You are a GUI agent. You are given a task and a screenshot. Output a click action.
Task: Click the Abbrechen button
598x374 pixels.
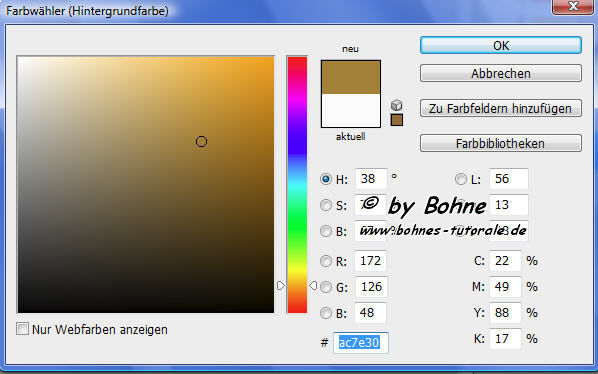(x=501, y=73)
